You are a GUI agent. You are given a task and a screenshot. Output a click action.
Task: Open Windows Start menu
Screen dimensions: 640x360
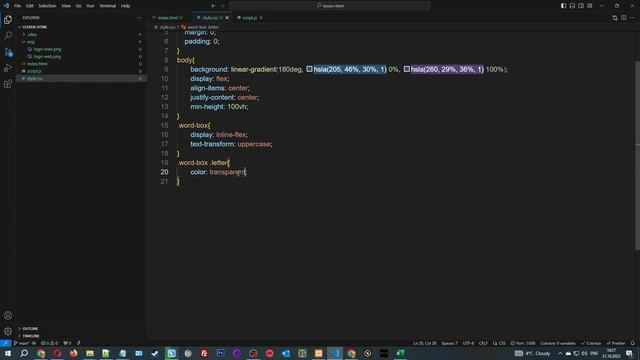[8, 353]
